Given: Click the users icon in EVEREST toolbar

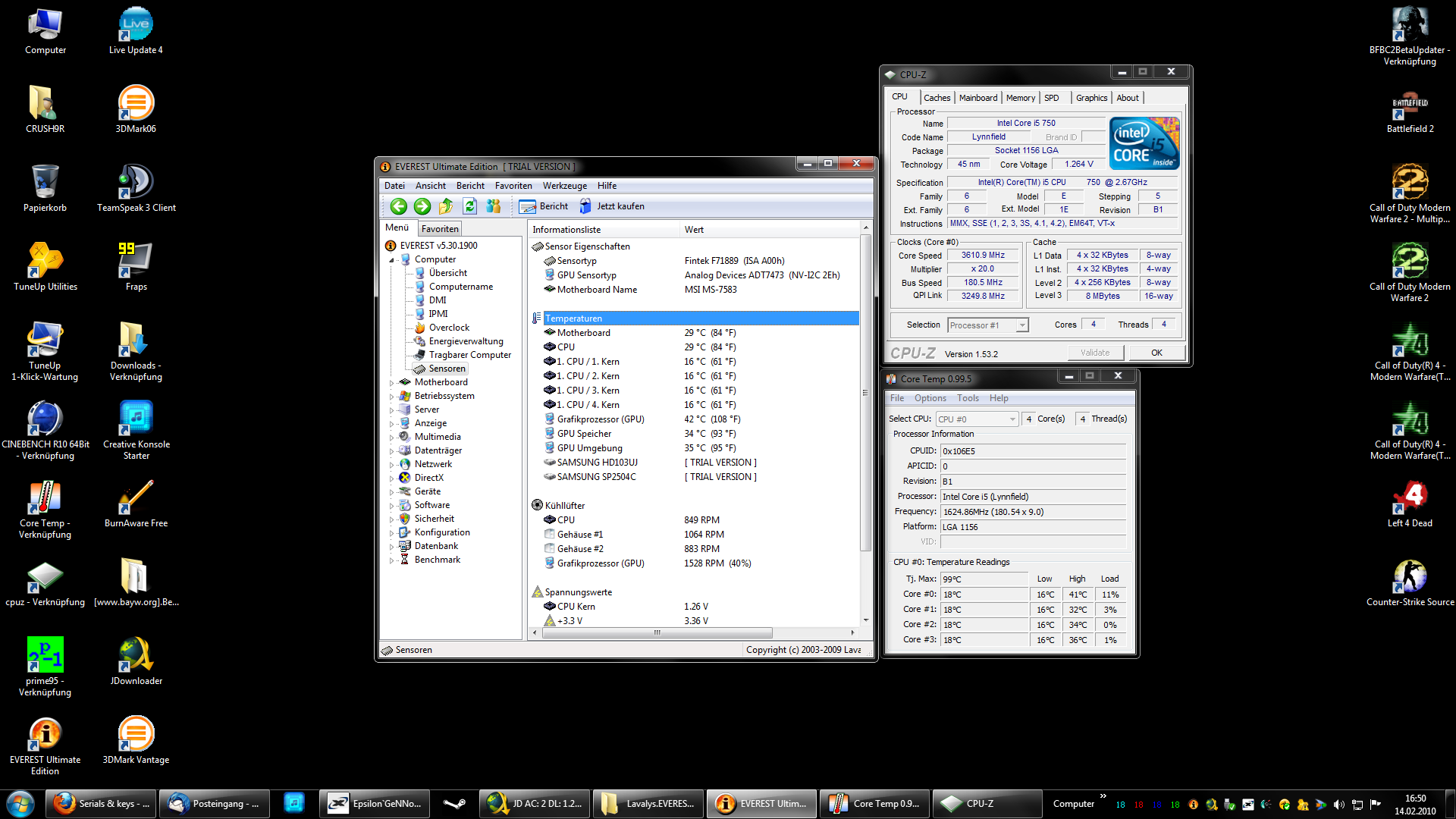Looking at the screenshot, I should 494,206.
